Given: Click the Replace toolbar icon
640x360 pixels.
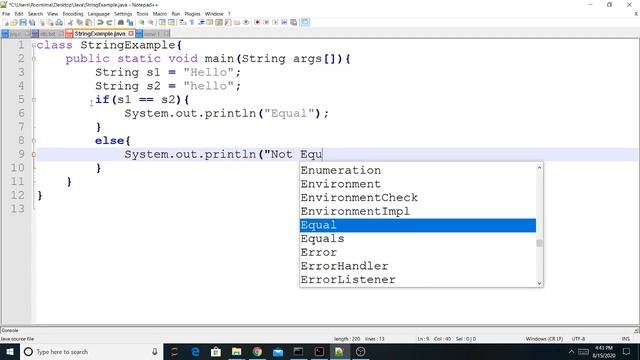Looking at the screenshot, I should (130, 22).
